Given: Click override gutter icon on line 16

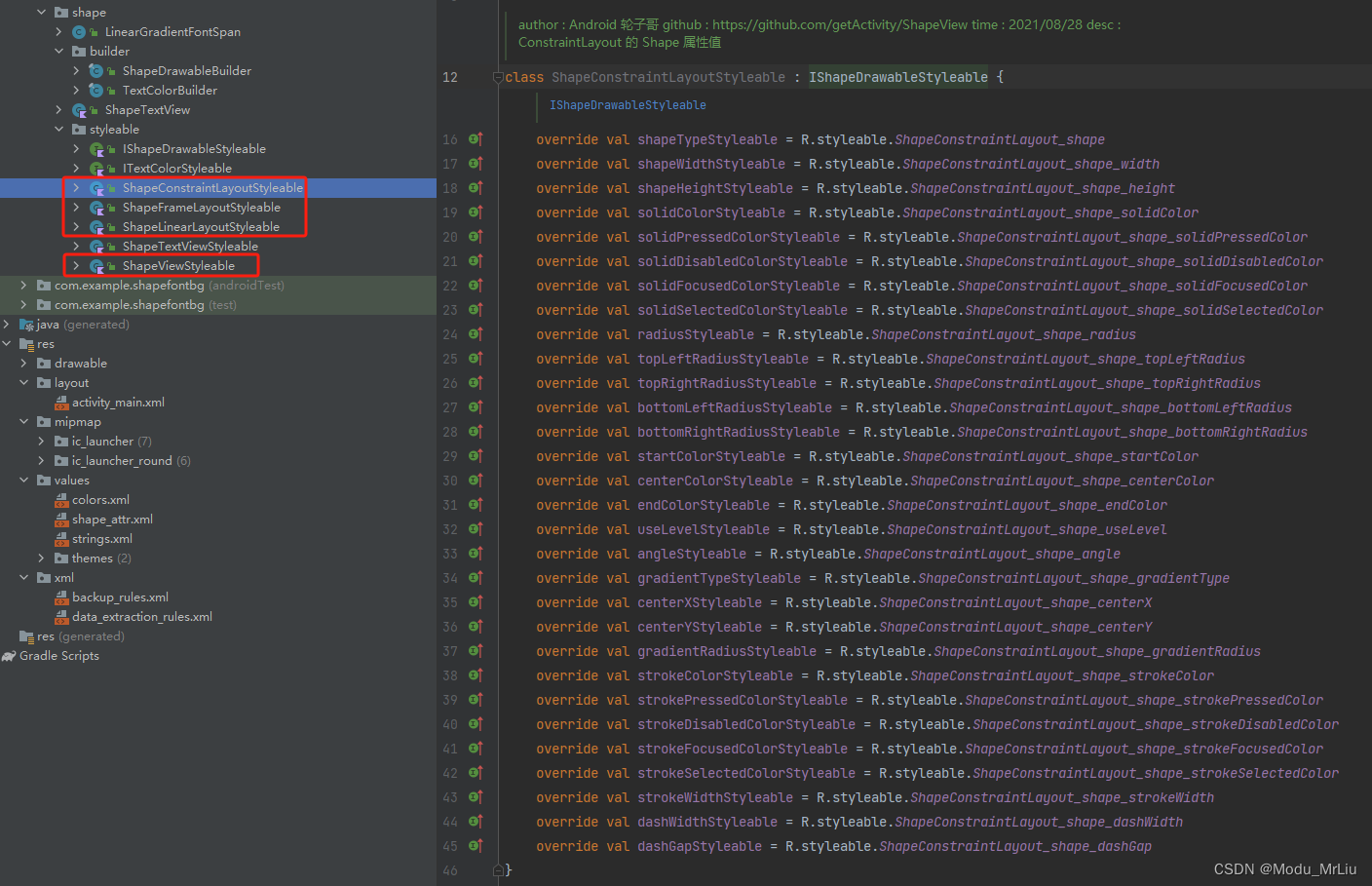Looking at the screenshot, I should [x=476, y=139].
